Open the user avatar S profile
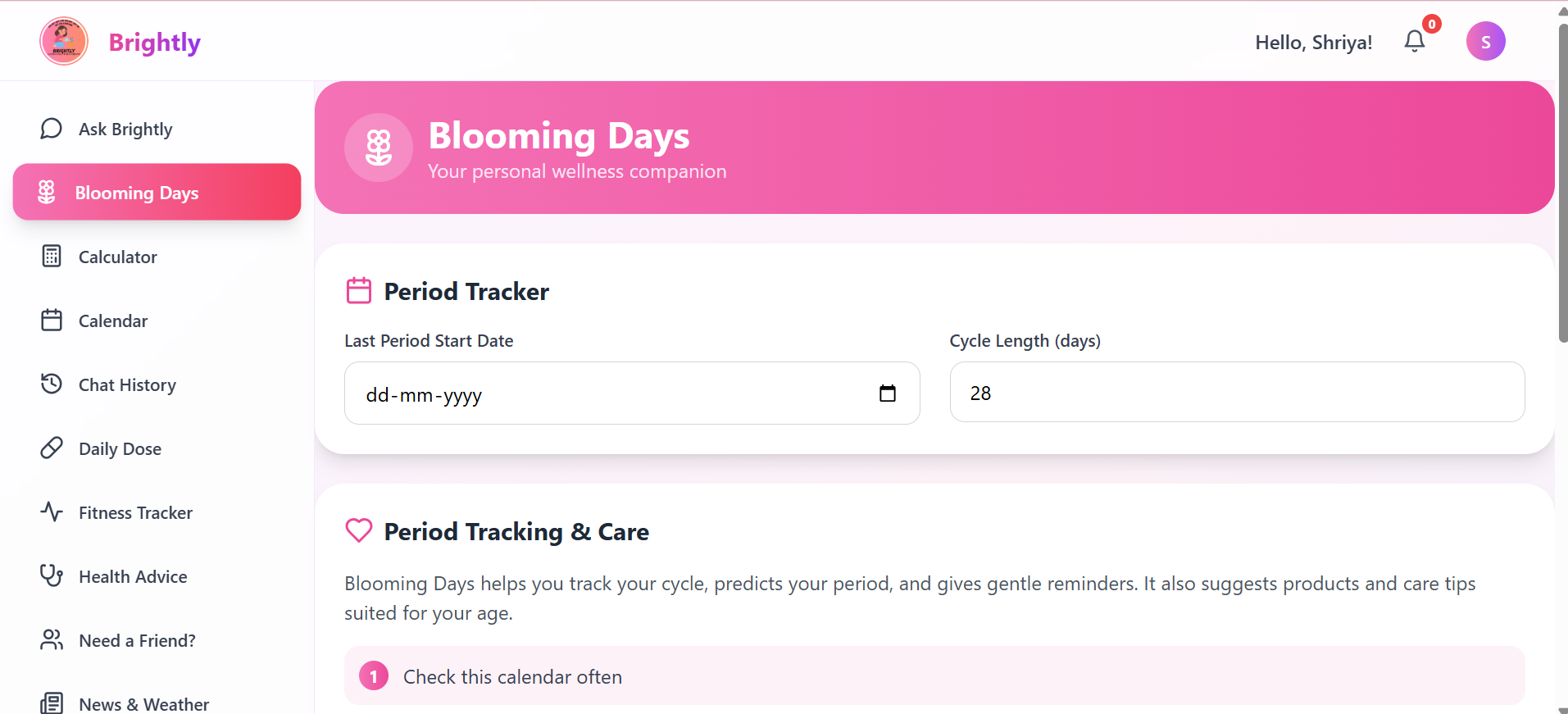 [x=1485, y=41]
